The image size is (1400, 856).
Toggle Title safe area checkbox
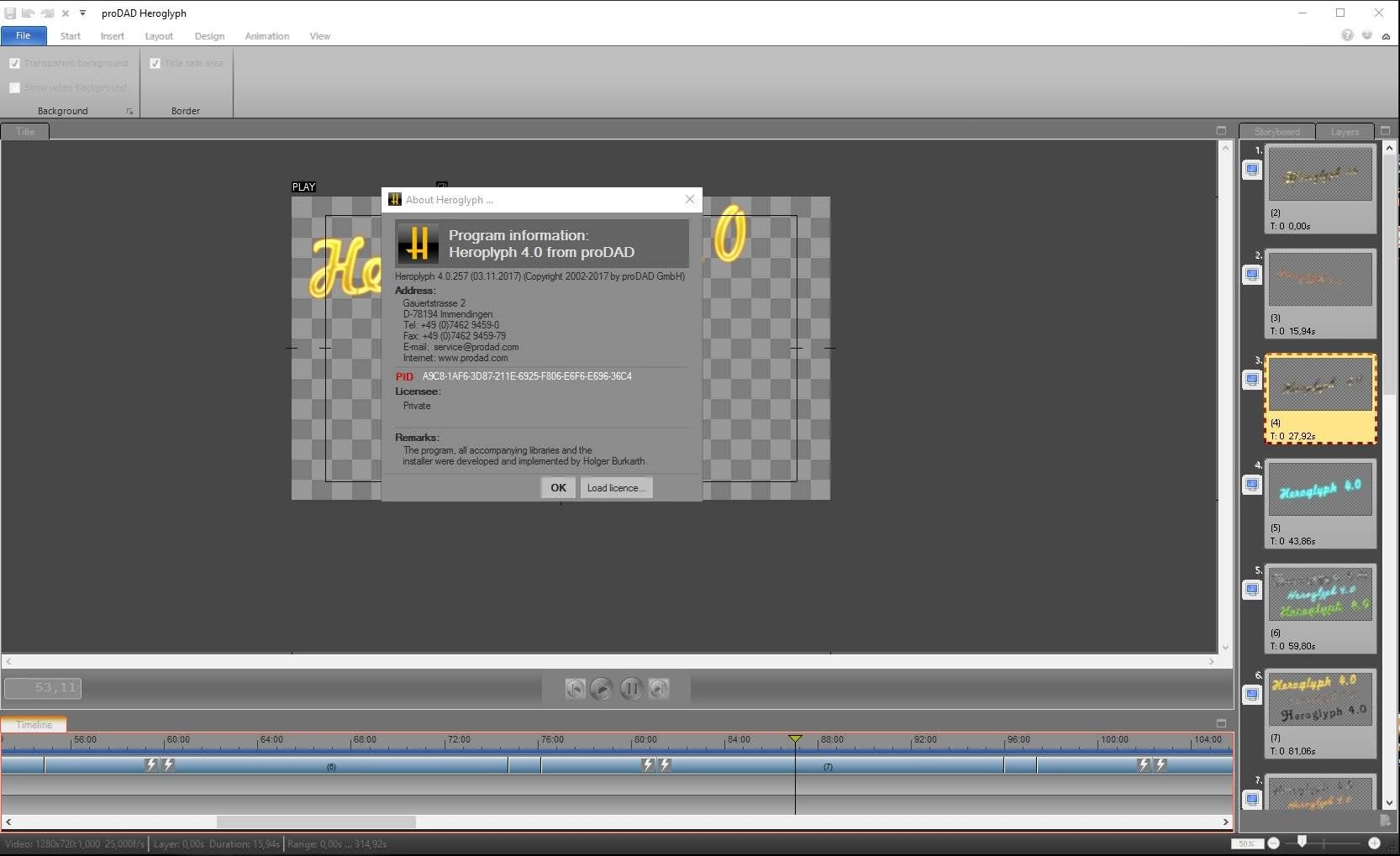click(x=155, y=63)
